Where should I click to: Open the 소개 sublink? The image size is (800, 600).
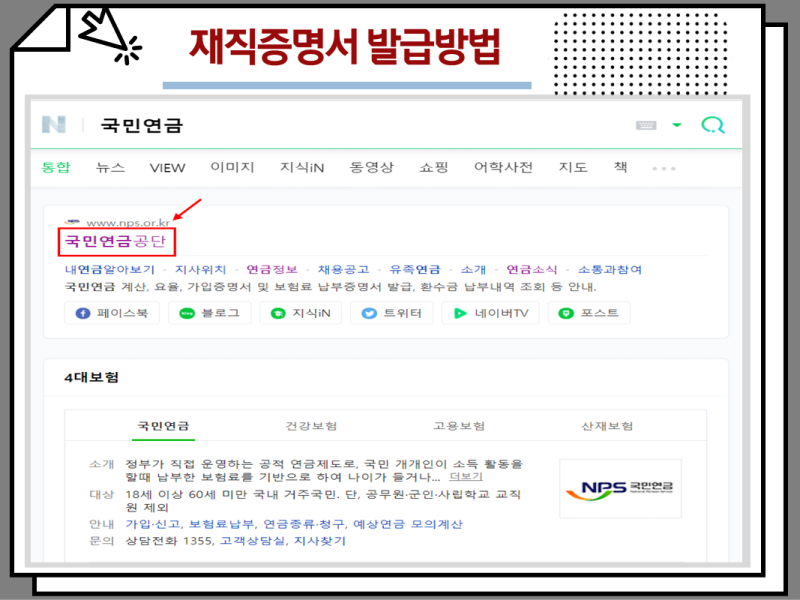(473, 269)
